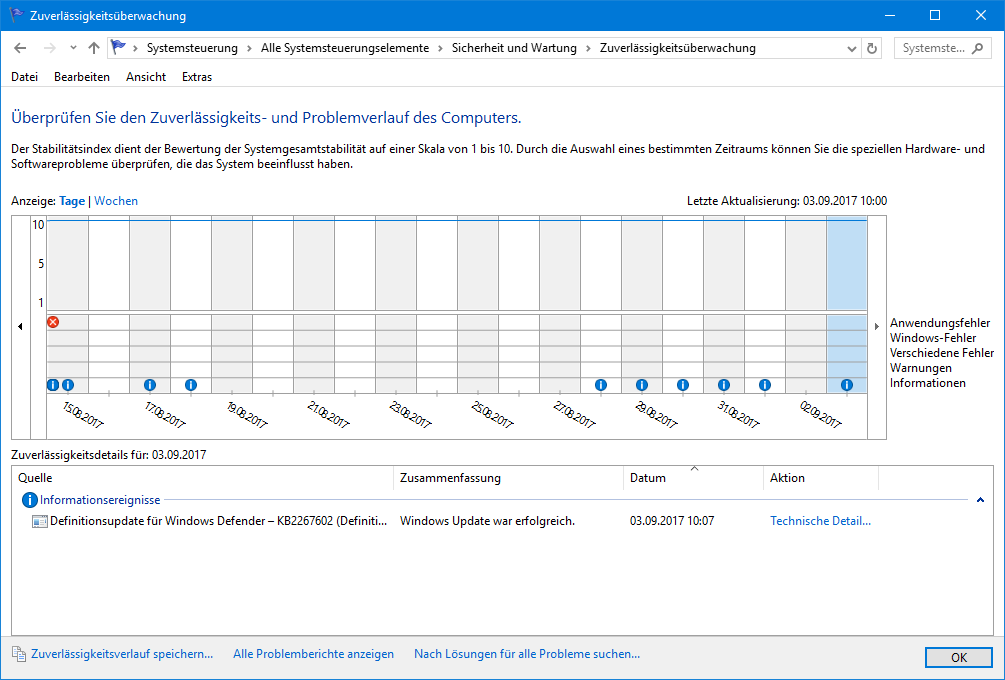Viewport: 1005px width, 680px height.
Task: Click the Forward navigation arrow
Action: coord(49,48)
